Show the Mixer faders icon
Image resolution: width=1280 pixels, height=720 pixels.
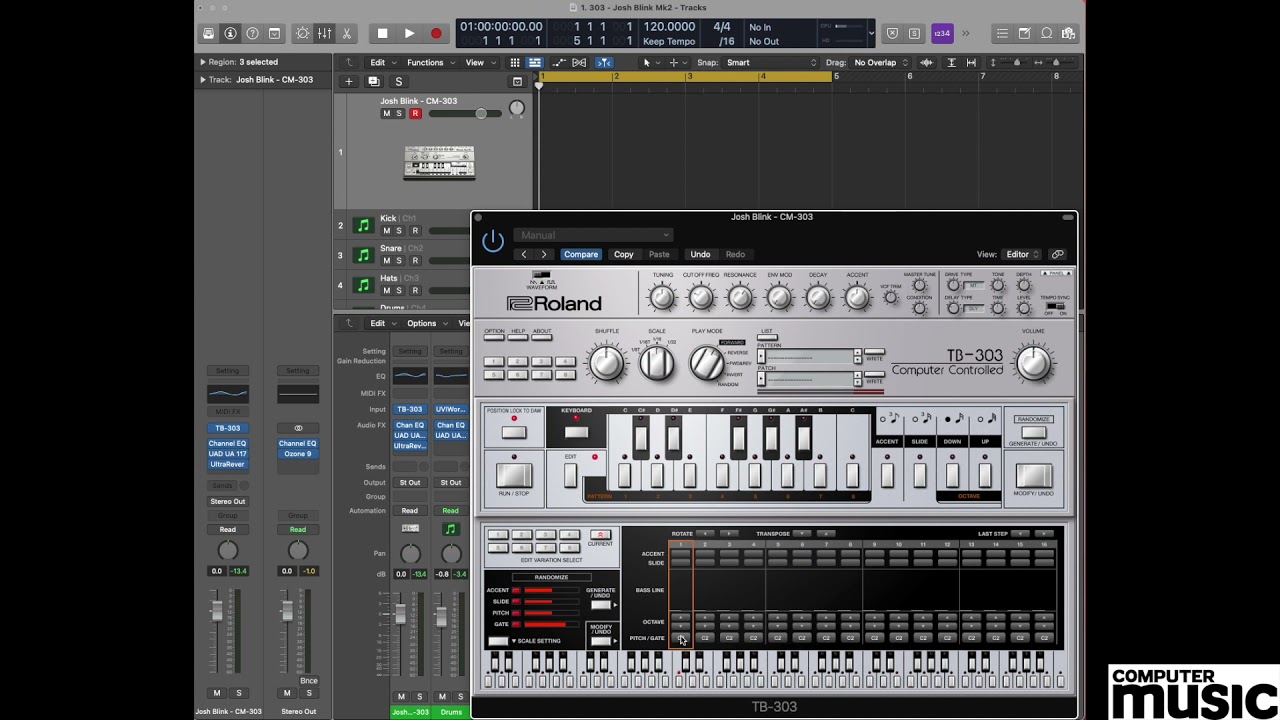coord(325,33)
